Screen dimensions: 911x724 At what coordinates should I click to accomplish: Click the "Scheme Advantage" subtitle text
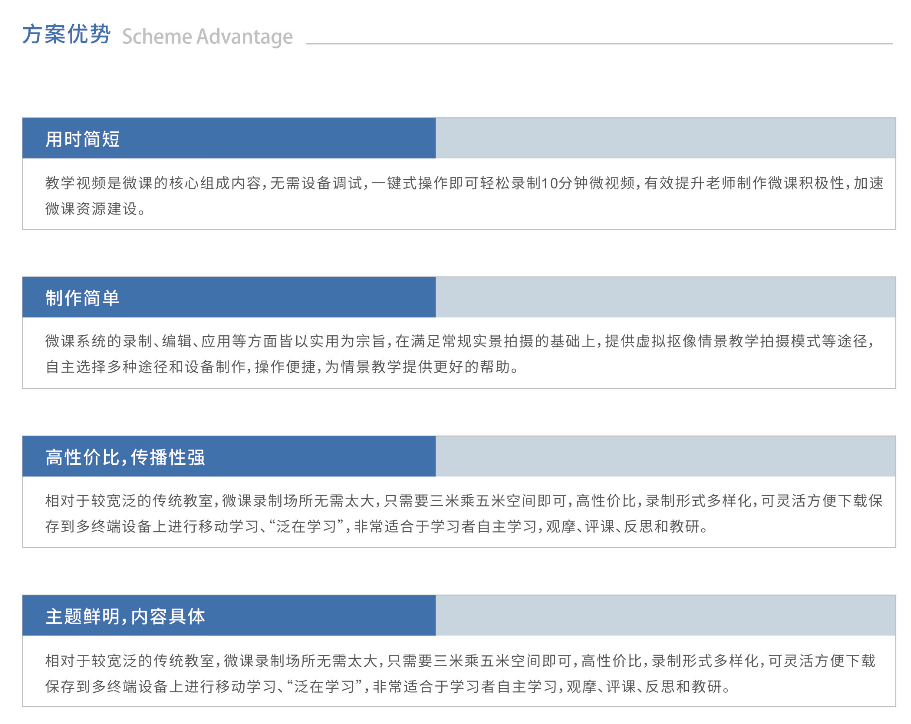[x=207, y=37]
